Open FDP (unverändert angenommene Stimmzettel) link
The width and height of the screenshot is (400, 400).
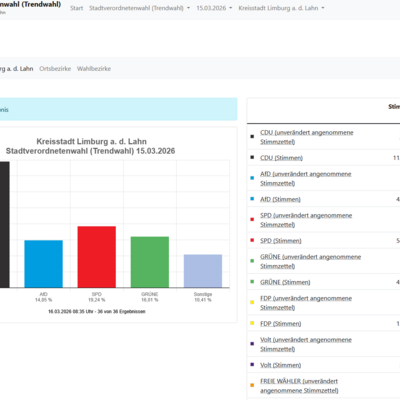pyautogui.click(x=306, y=303)
